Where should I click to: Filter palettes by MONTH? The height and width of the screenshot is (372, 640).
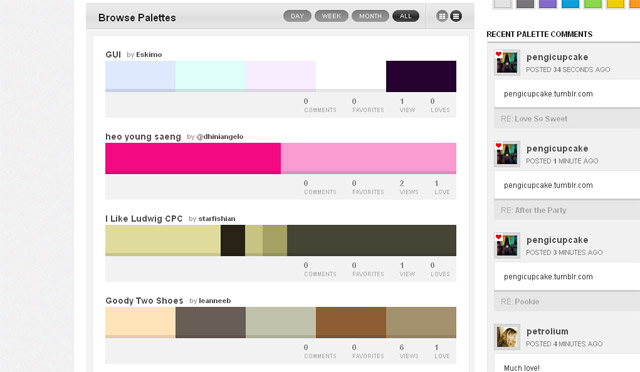(370, 16)
